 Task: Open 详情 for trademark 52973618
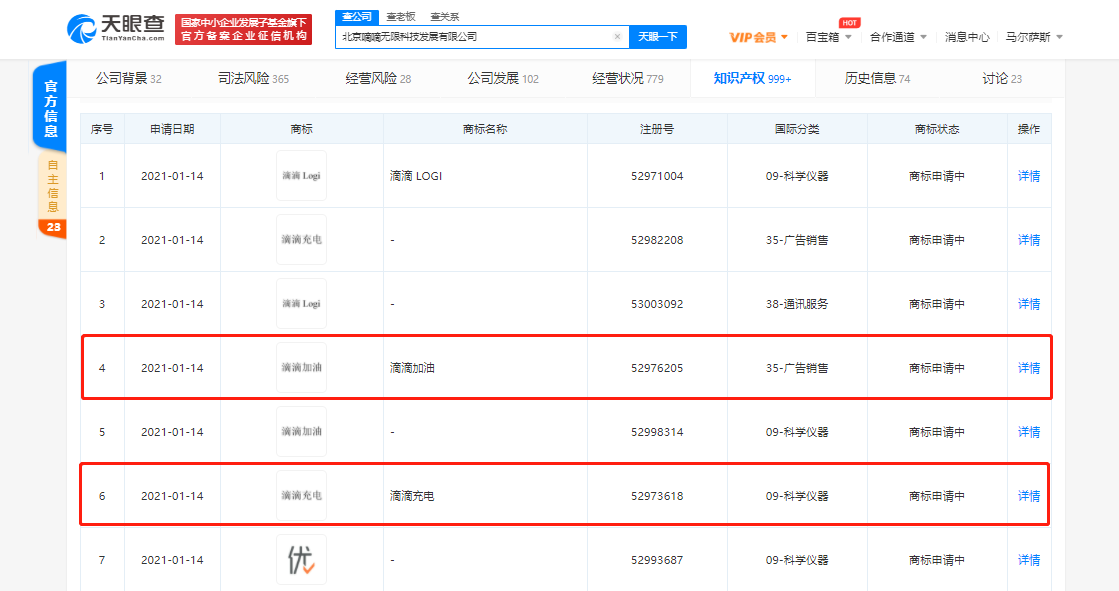[1028, 496]
